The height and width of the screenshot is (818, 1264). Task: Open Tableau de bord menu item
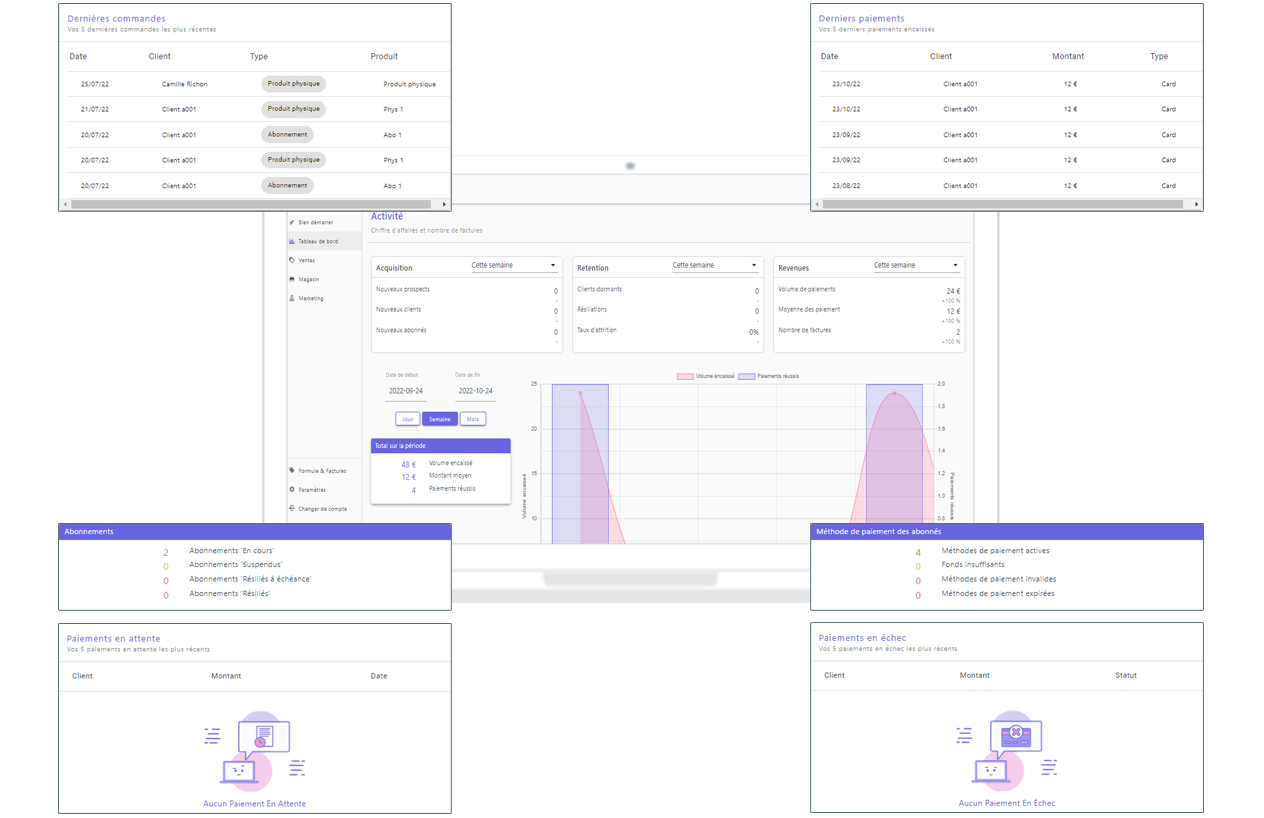(x=318, y=241)
